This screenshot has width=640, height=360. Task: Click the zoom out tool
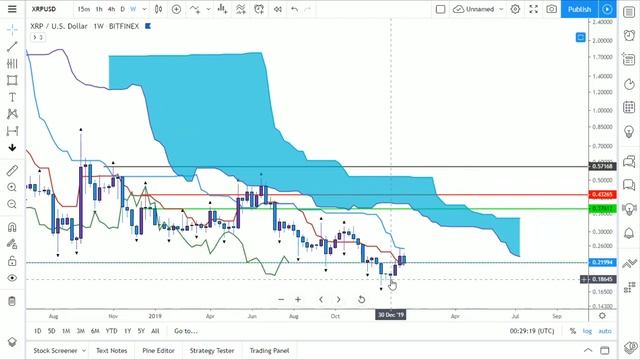12,204
